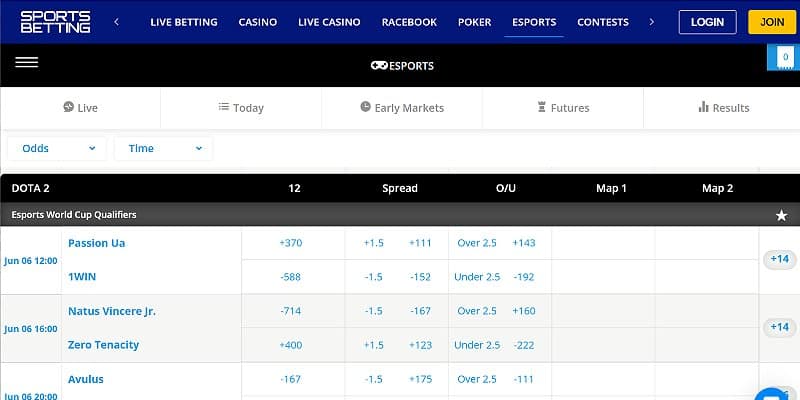The height and width of the screenshot is (400, 800).
Task: Expand +14 more markets for Passion Ua match
Action: point(779,259)
